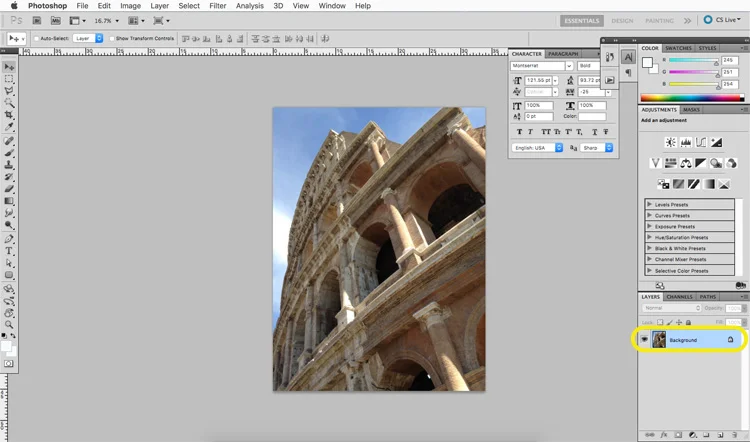Toggle Strikethrough in Character panel
750x442 pixels.
pos(606,132)
